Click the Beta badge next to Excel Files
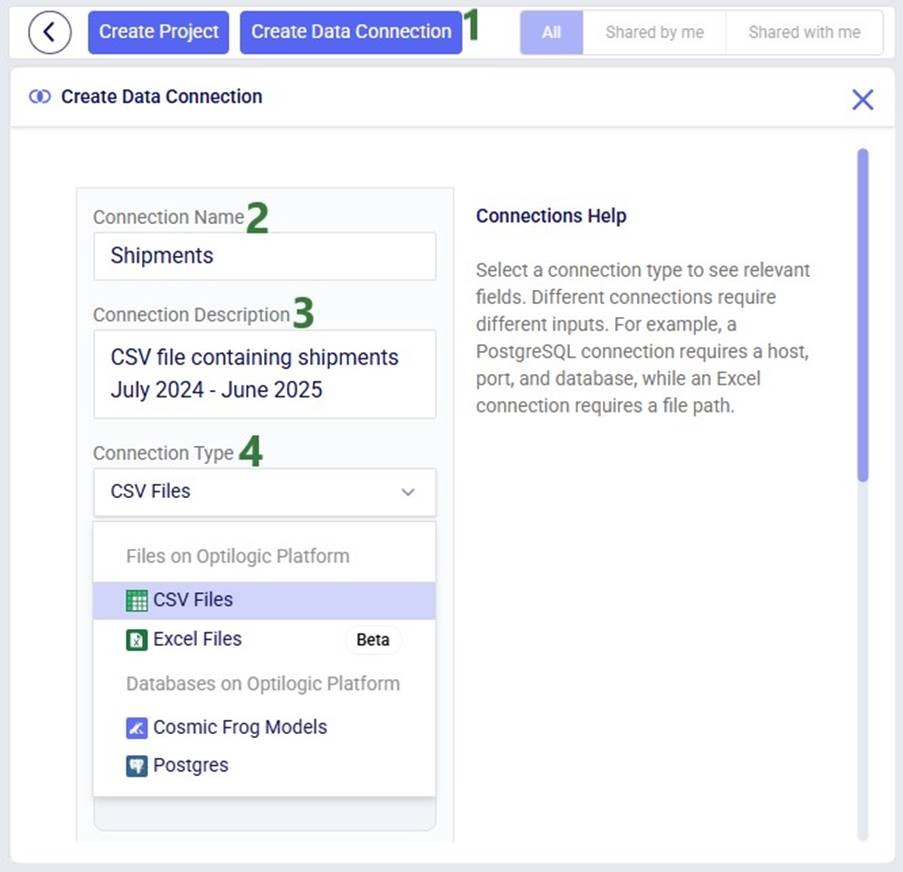Viewport: 903px width, 872px height. pos(373,640)
